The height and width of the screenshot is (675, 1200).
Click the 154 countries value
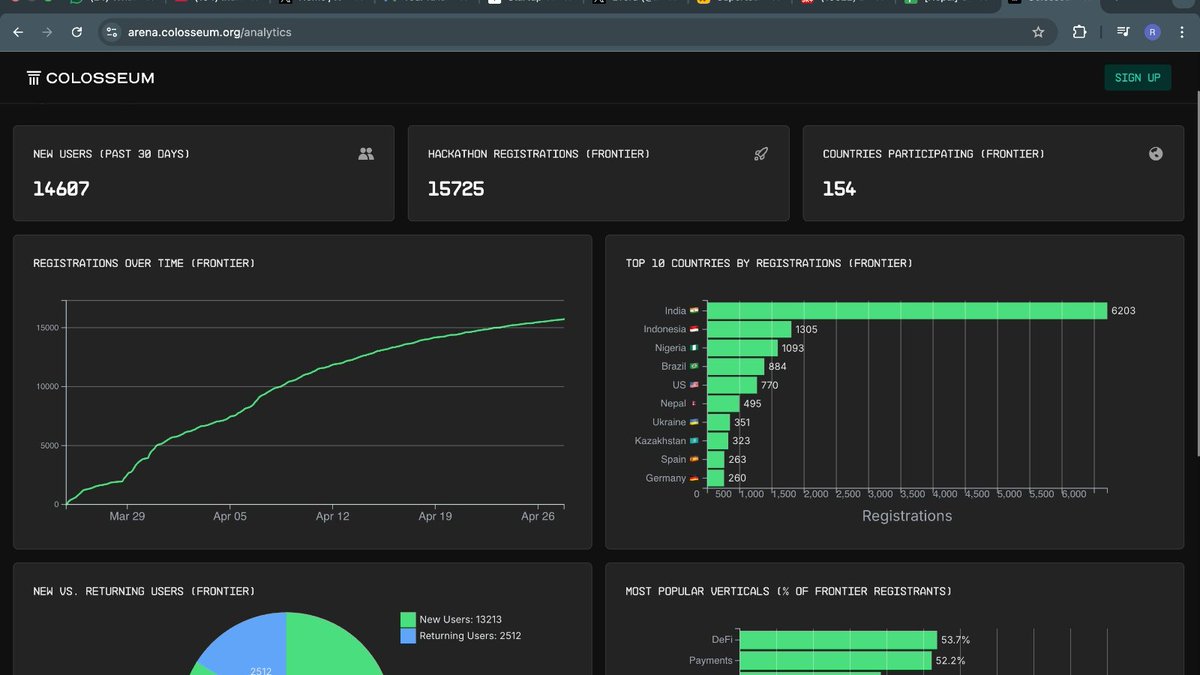[839, 188]
